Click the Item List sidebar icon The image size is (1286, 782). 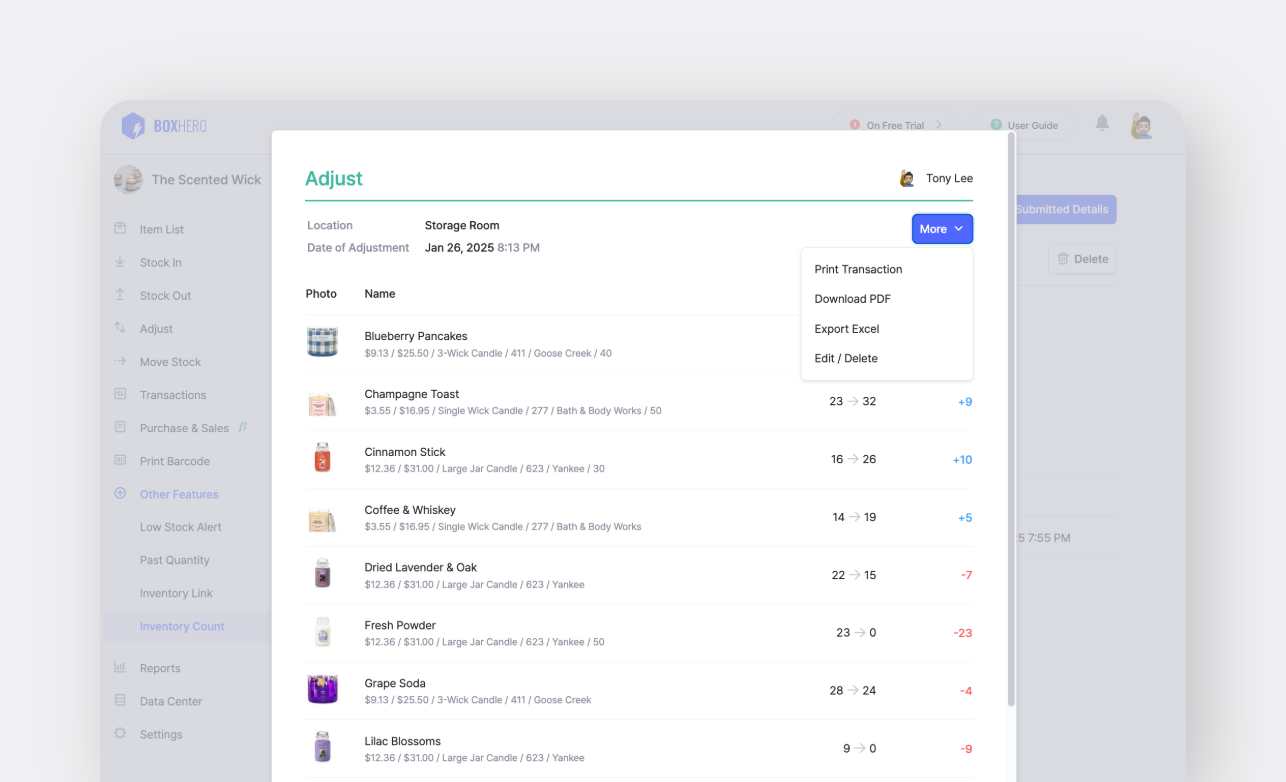click(120, 229)
